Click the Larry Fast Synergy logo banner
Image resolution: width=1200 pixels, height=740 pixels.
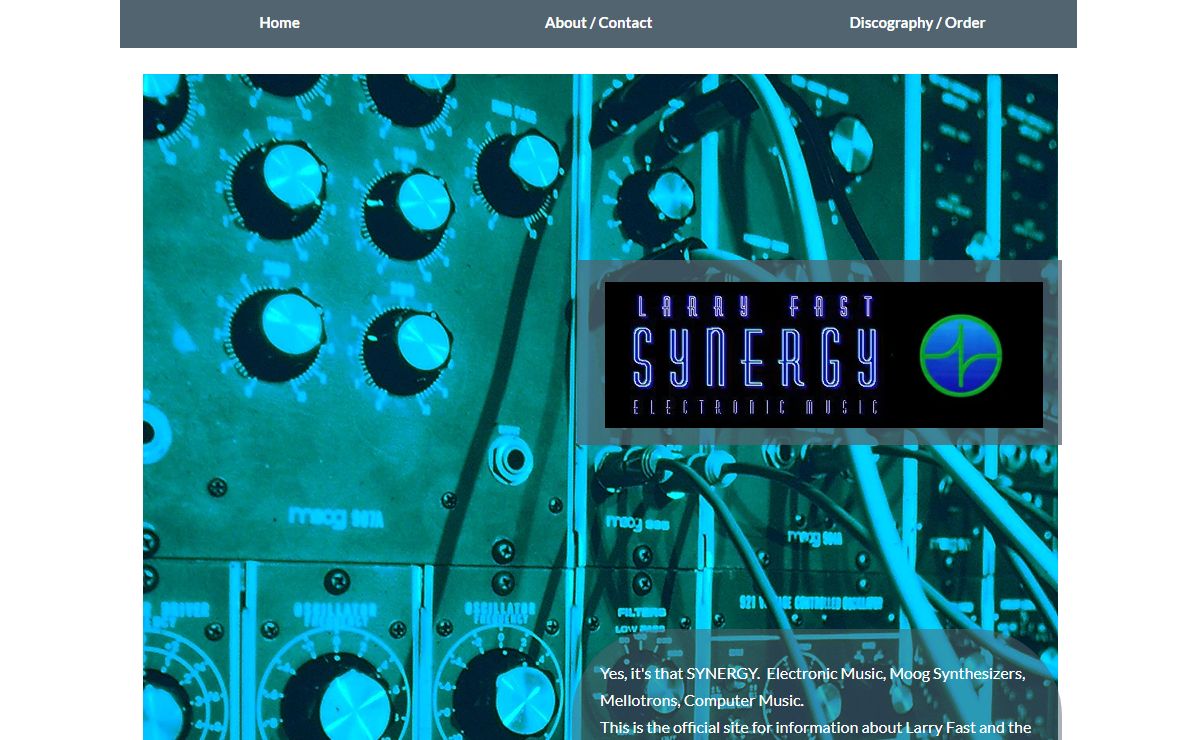click(x=823, y=355)
